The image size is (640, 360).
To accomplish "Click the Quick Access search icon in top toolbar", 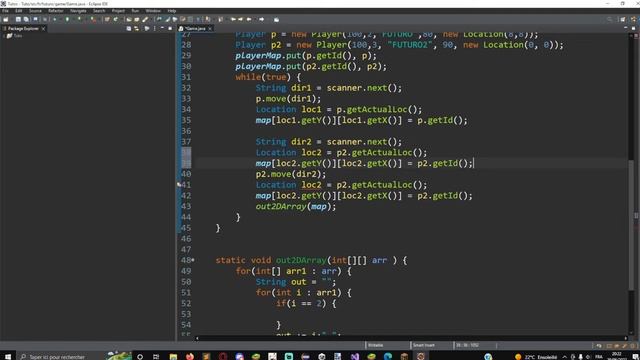I will [609, 19].
